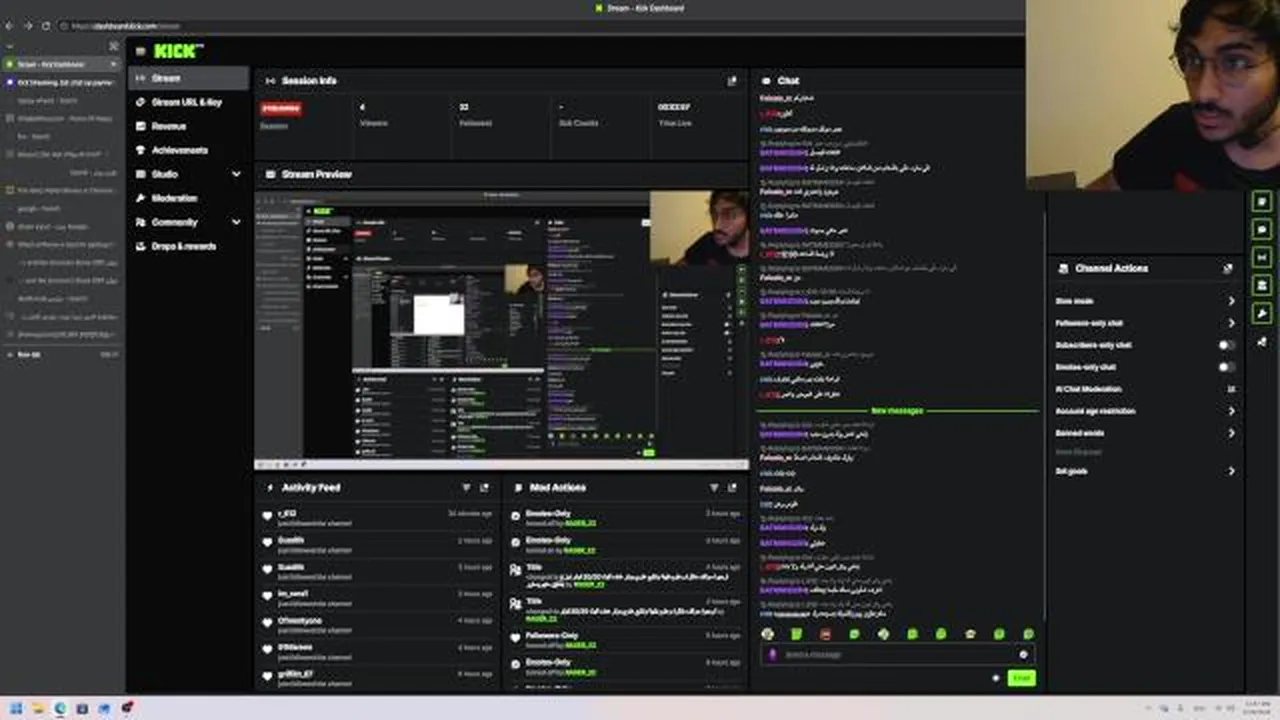Select the first emote in chat emote row

(768, 634)
